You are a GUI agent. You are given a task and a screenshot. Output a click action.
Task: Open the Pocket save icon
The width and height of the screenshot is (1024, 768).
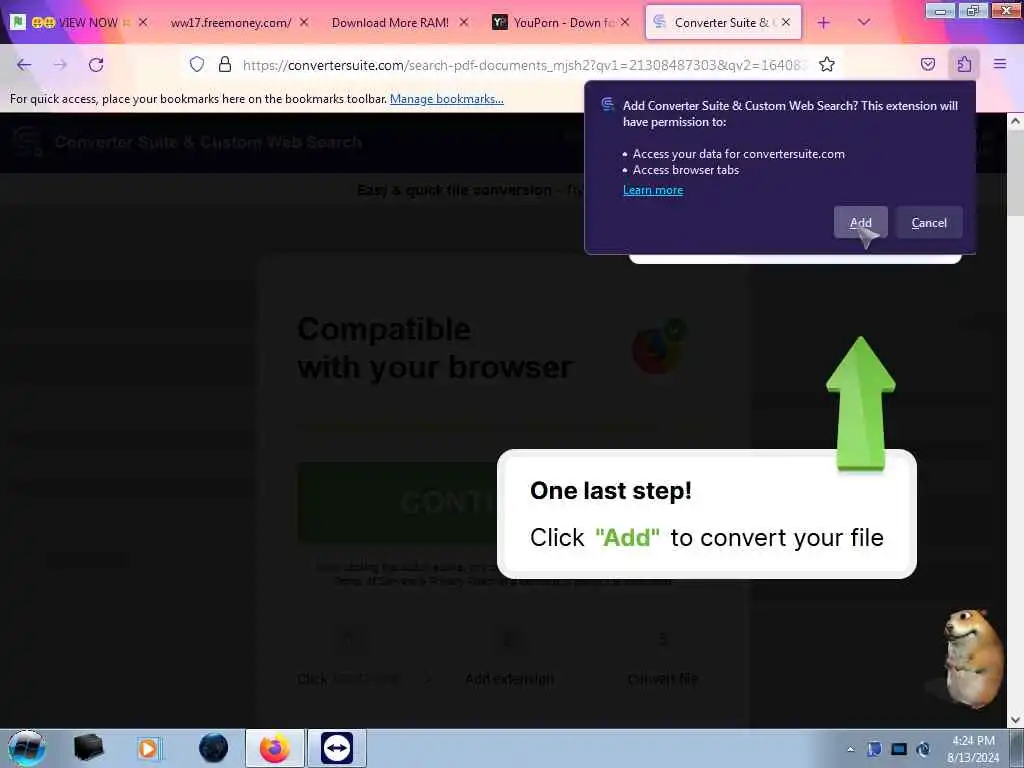(x=928, y=64)
